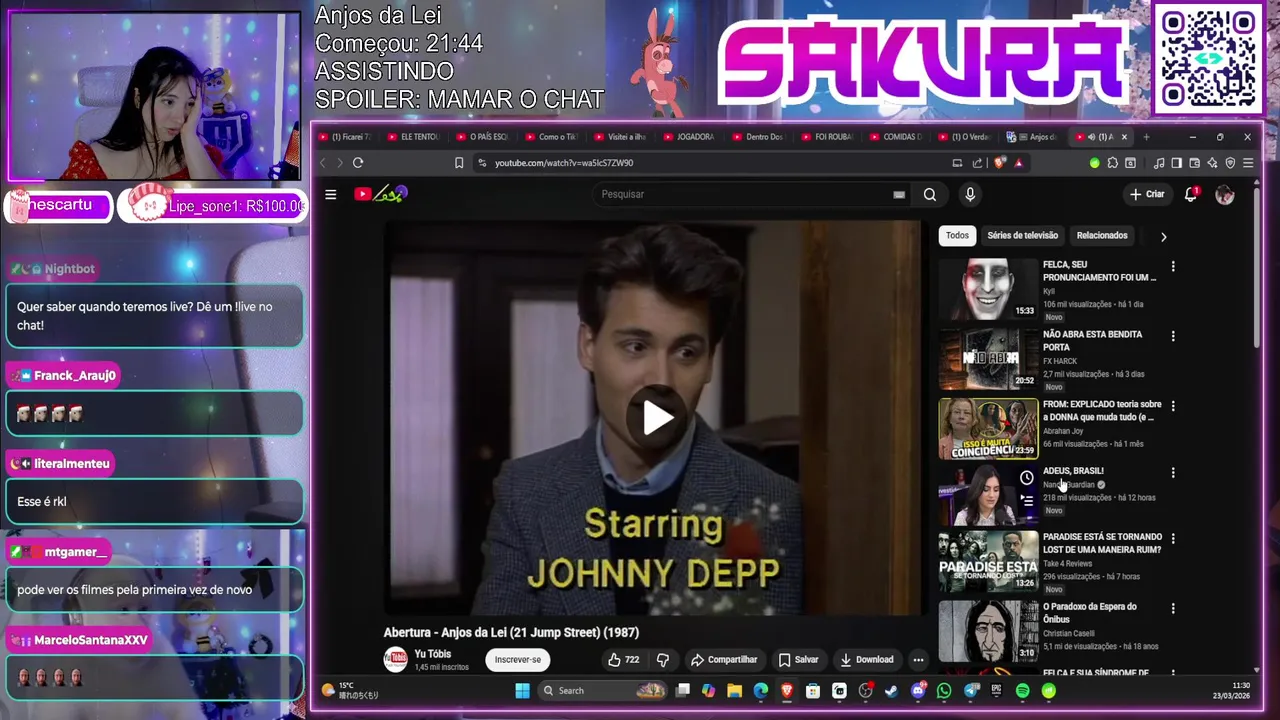Select the Relacionados filter chip
The width and height of the screenshot is (1280, 720).
coord(1102,236)
